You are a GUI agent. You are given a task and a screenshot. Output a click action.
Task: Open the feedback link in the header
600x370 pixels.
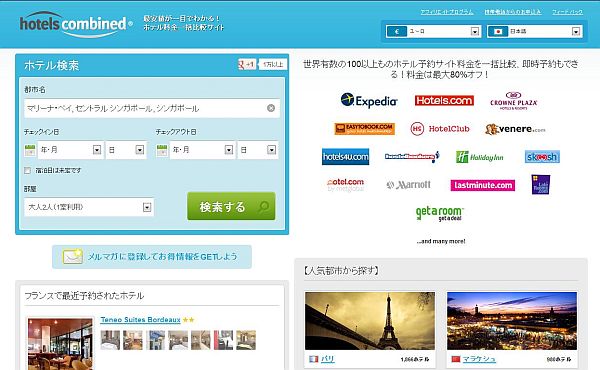pyautogui.click(x=567, y=12)
